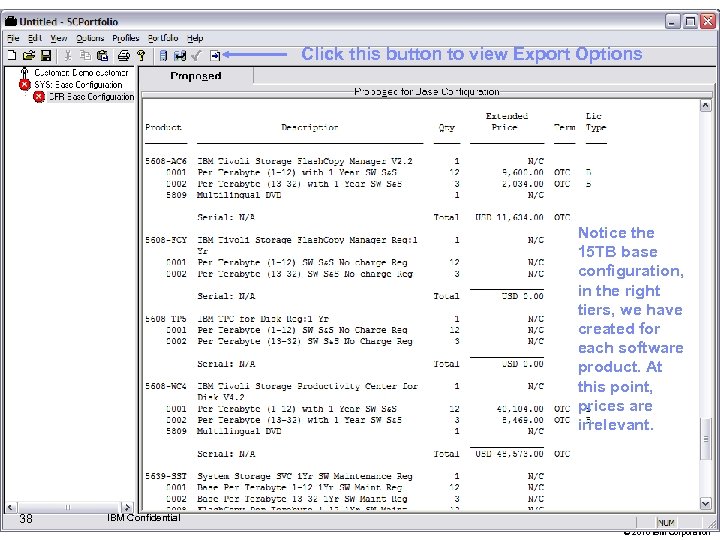Click the 'USD 45,573.00' total price
720x540 pixels.
(509, 454)
